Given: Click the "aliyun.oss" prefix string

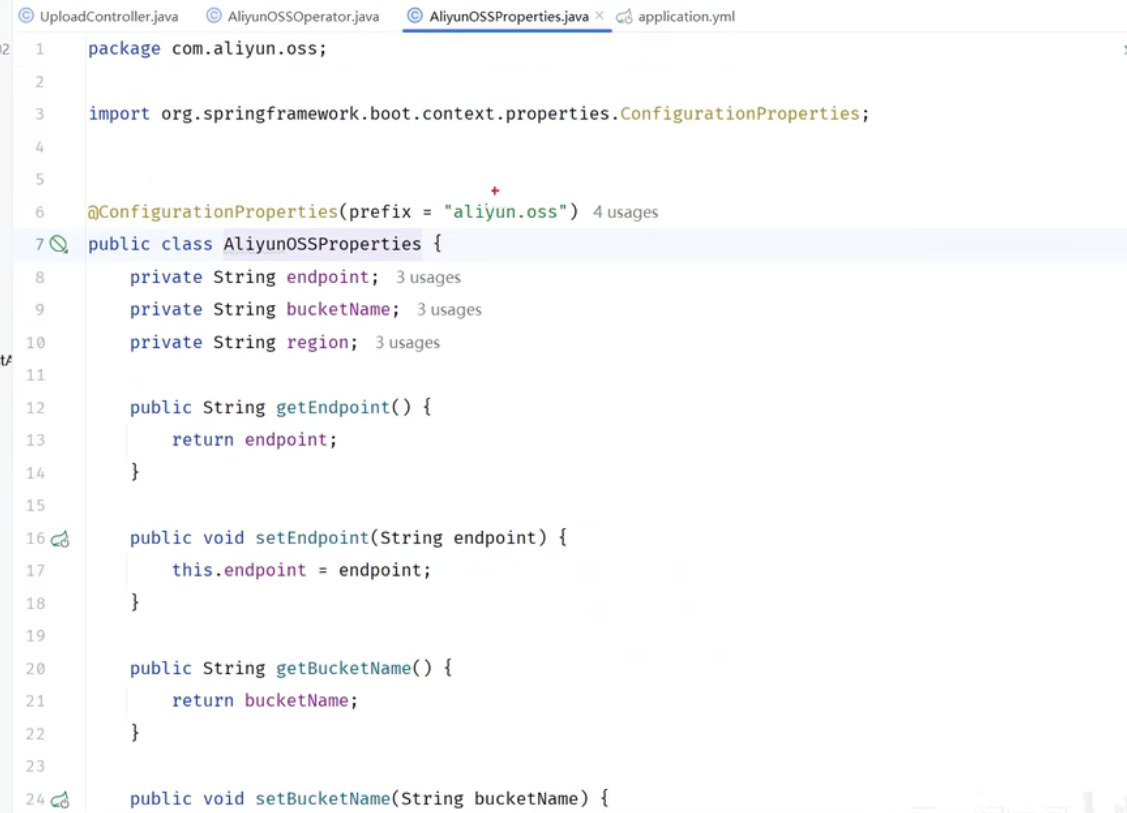Looking at the screenshot, I should click(x=505, y=212).
